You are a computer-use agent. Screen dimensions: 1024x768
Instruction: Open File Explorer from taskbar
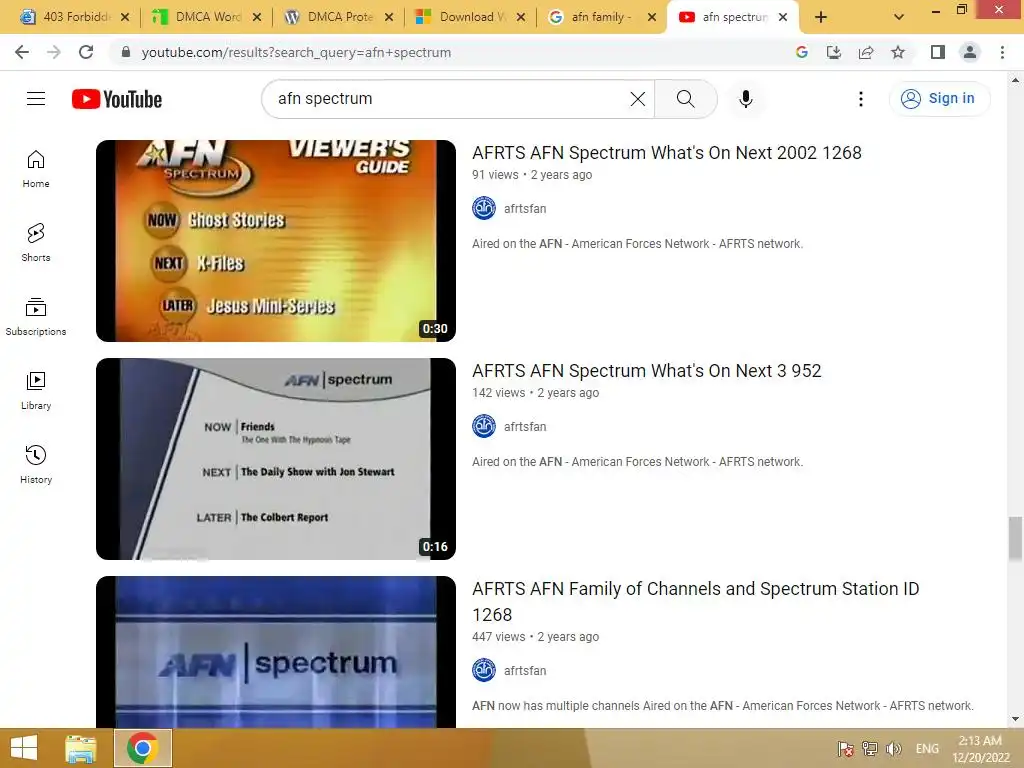81,748
